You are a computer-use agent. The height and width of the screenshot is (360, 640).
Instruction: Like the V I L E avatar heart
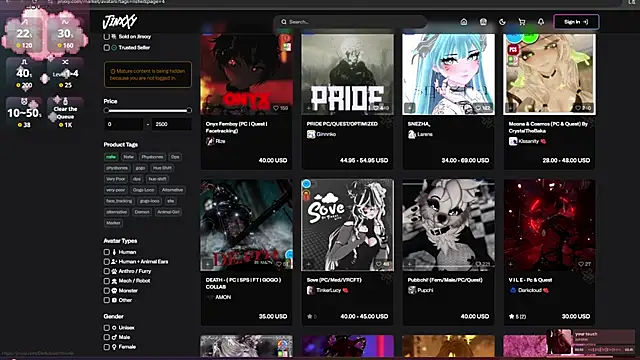(581, 264)
